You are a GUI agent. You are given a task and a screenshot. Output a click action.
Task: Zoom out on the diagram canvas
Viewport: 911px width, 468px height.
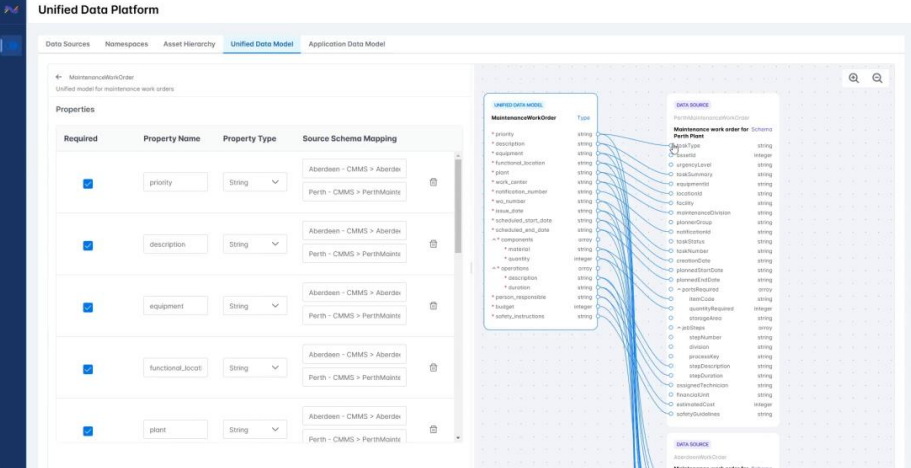pos(877,78)
